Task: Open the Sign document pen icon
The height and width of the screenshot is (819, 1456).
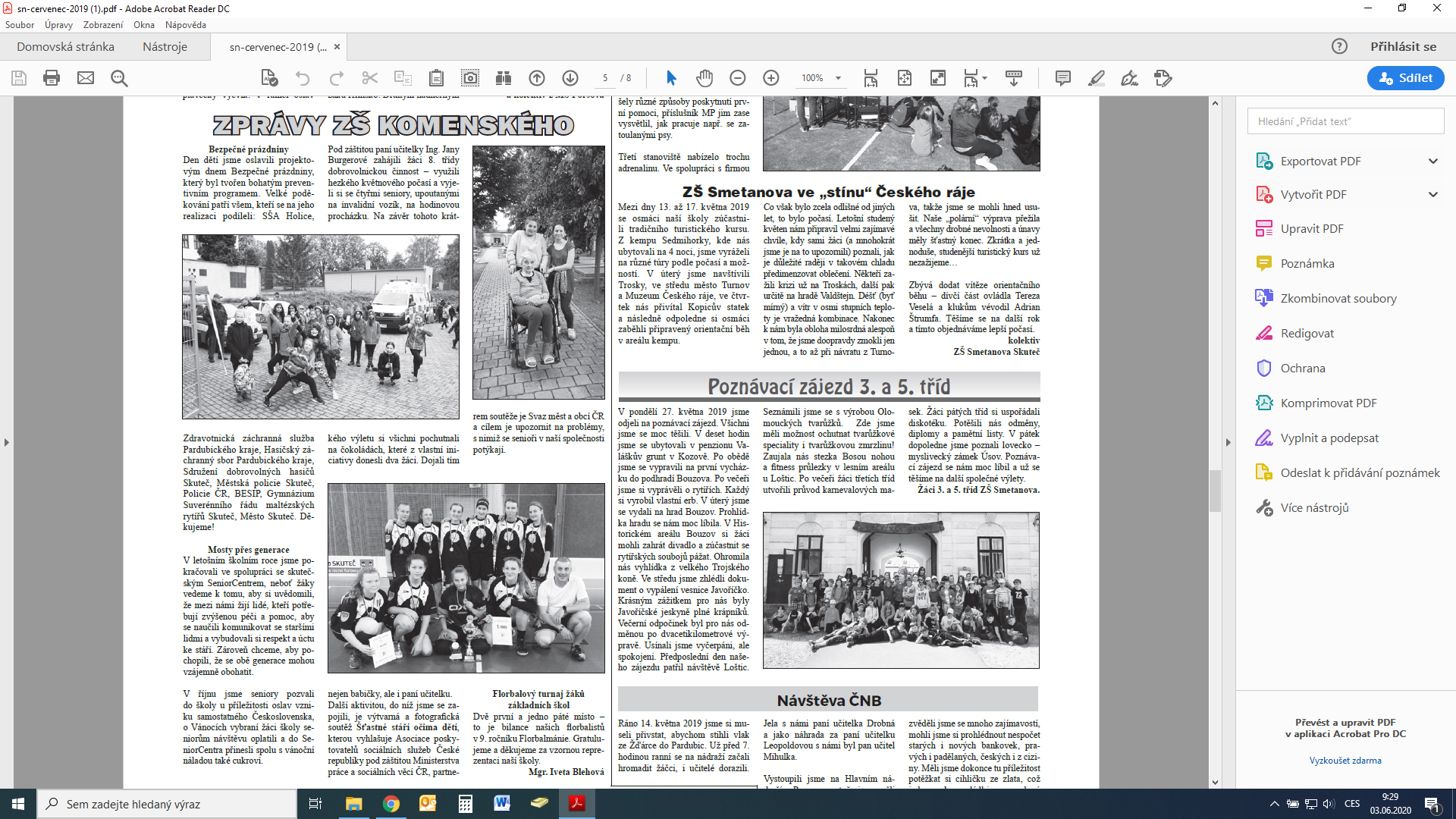Action: [x=1129, y=78]
